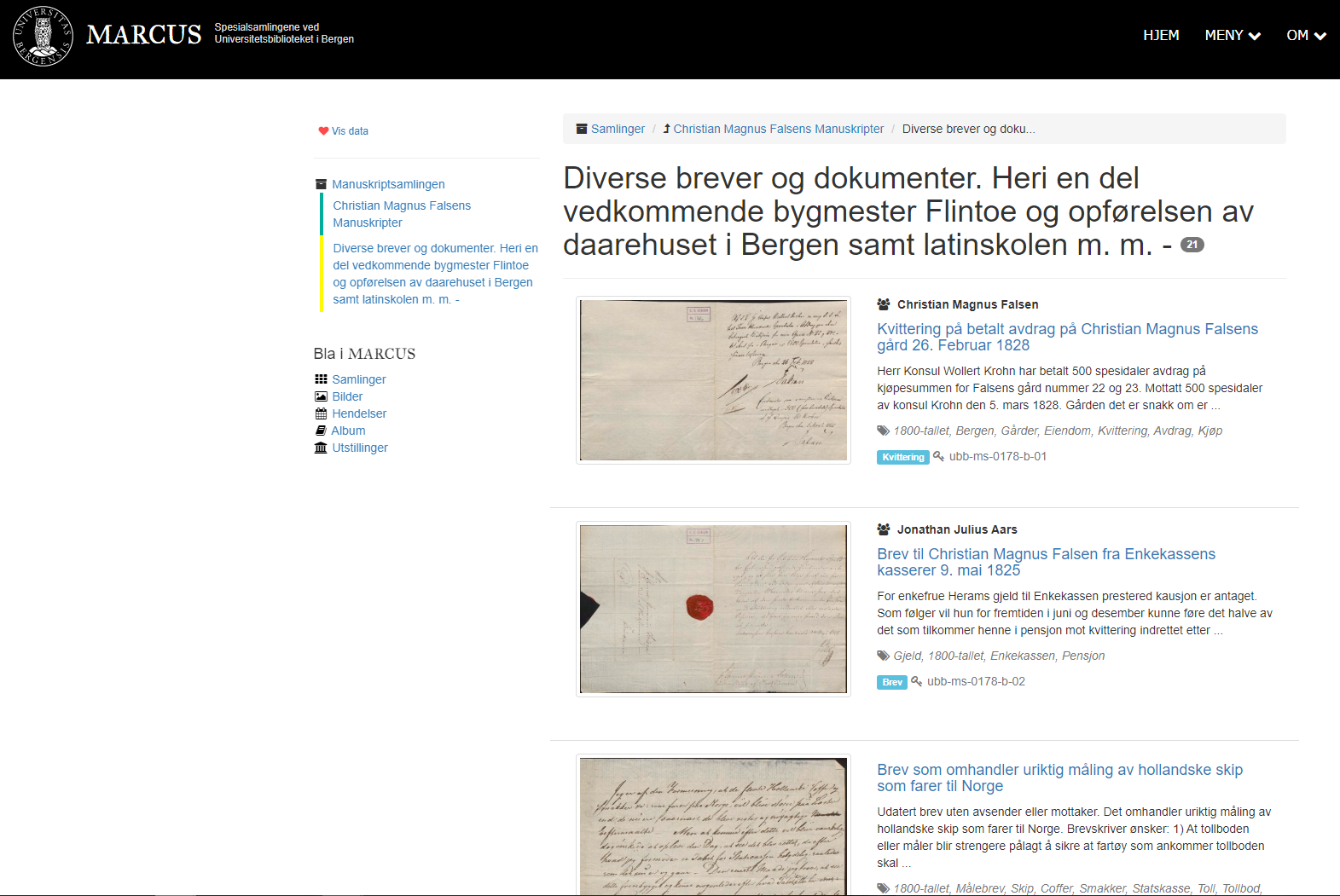Image resolution: width=1340 pixels, height=896 pixels.
Task: Expand the OM dropdown
Action: (1306, 35)
